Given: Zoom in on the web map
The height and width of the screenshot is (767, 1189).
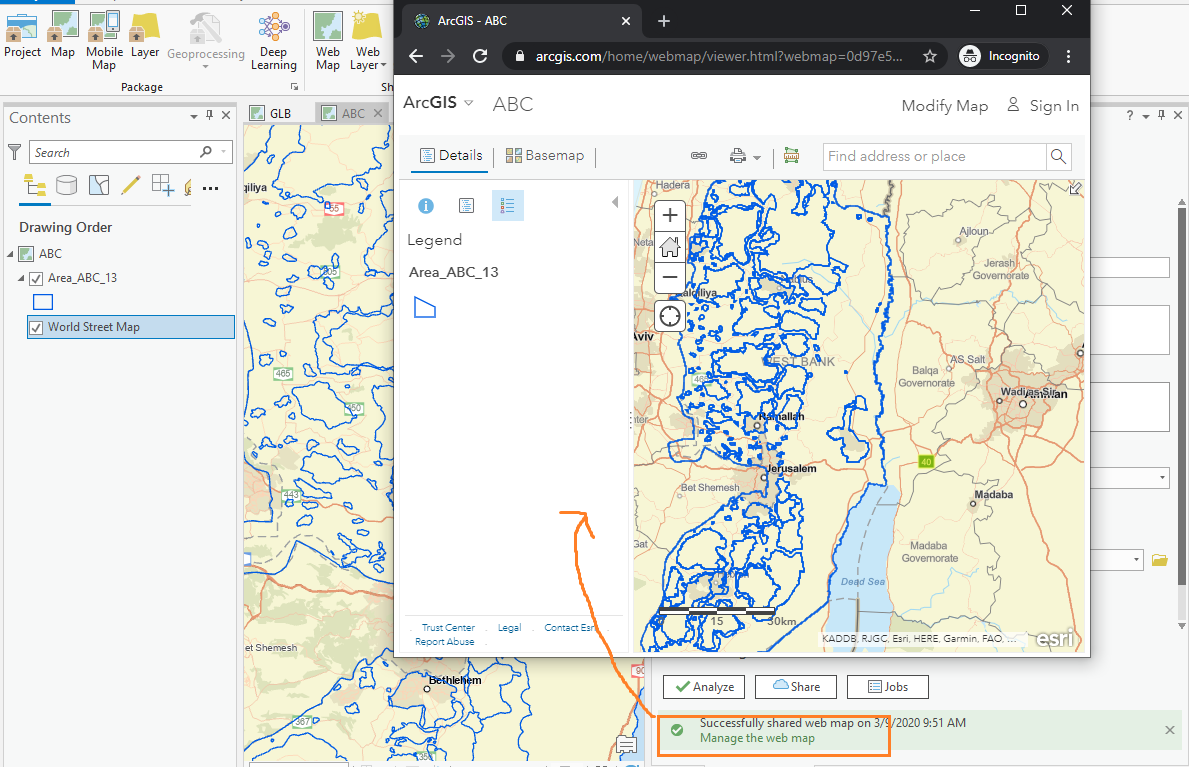Looking at the screenshot, I should coord(670,216).
